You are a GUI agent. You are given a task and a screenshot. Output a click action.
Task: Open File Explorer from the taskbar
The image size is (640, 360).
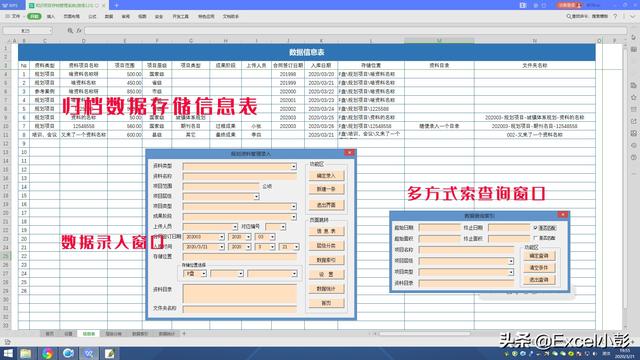(26, 353)
